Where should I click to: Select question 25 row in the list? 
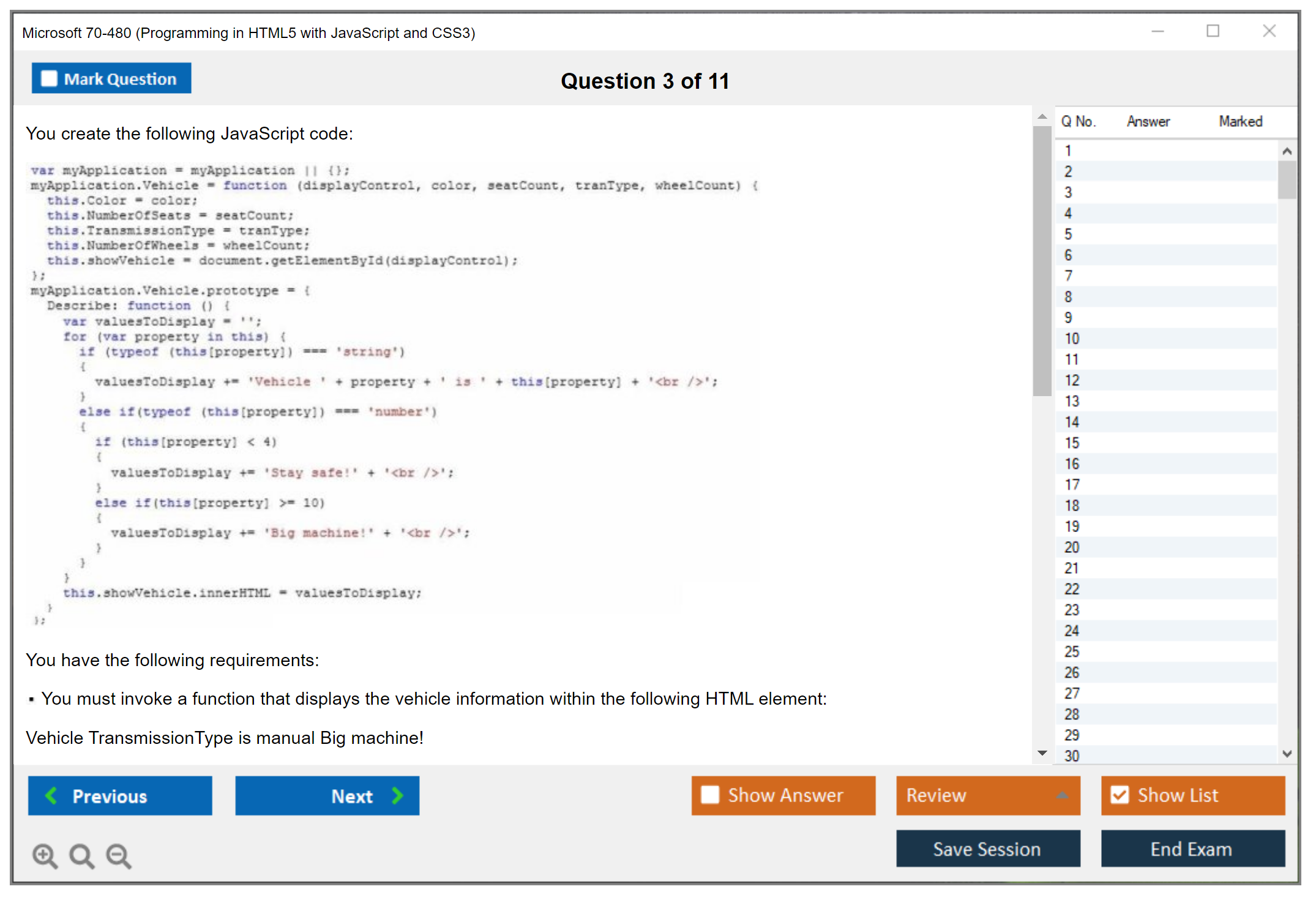pyautogui.click(x=1072, y=651)
